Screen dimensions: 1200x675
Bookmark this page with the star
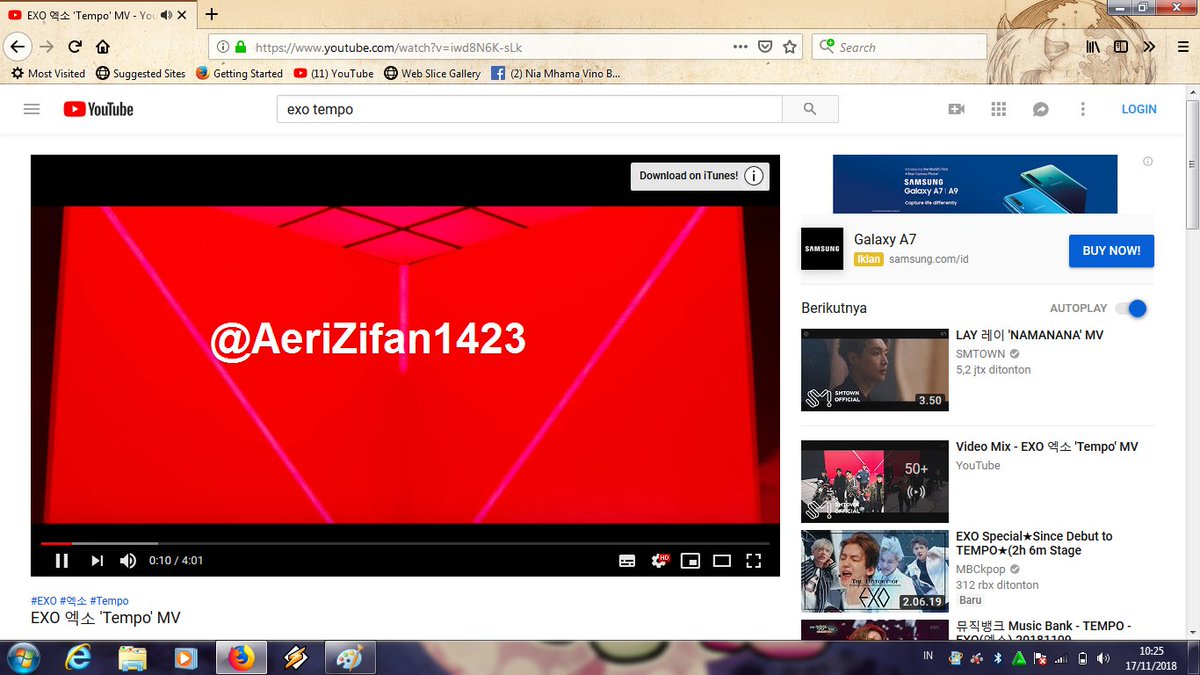click(790, 47)
